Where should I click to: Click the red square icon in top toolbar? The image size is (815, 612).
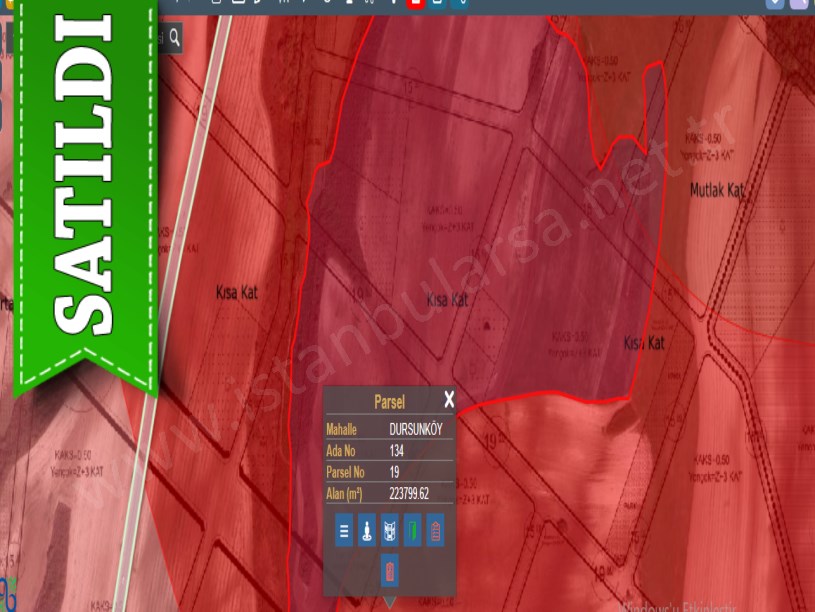coord(415,3)
